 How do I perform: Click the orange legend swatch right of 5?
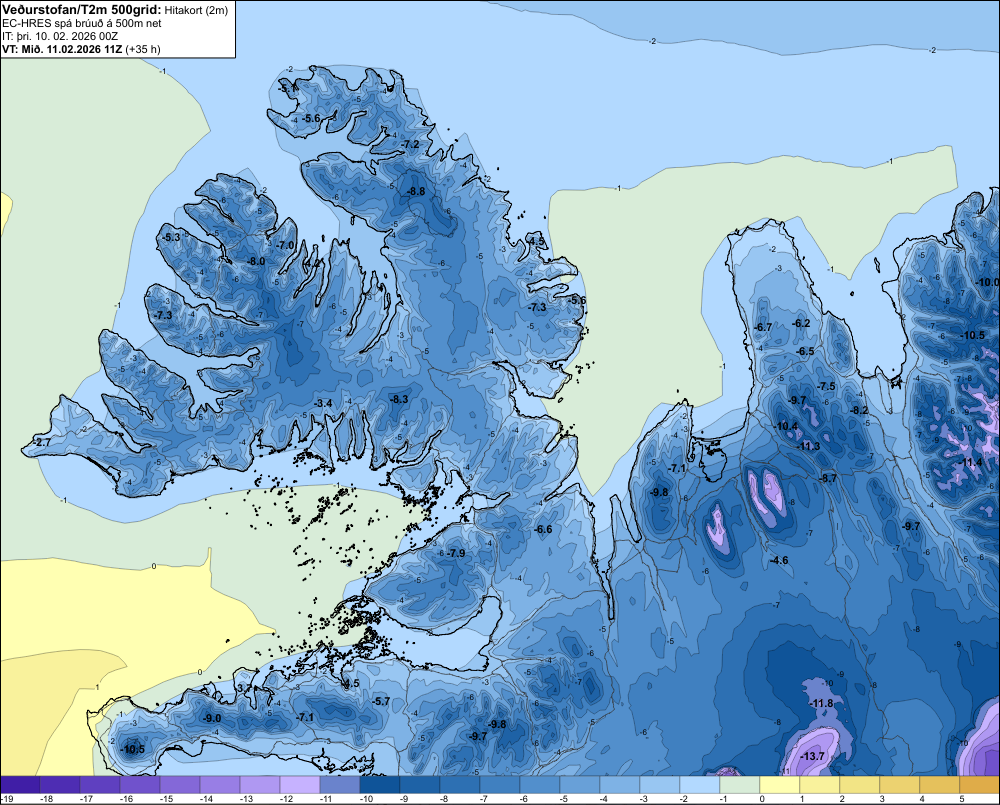(980, 785)
